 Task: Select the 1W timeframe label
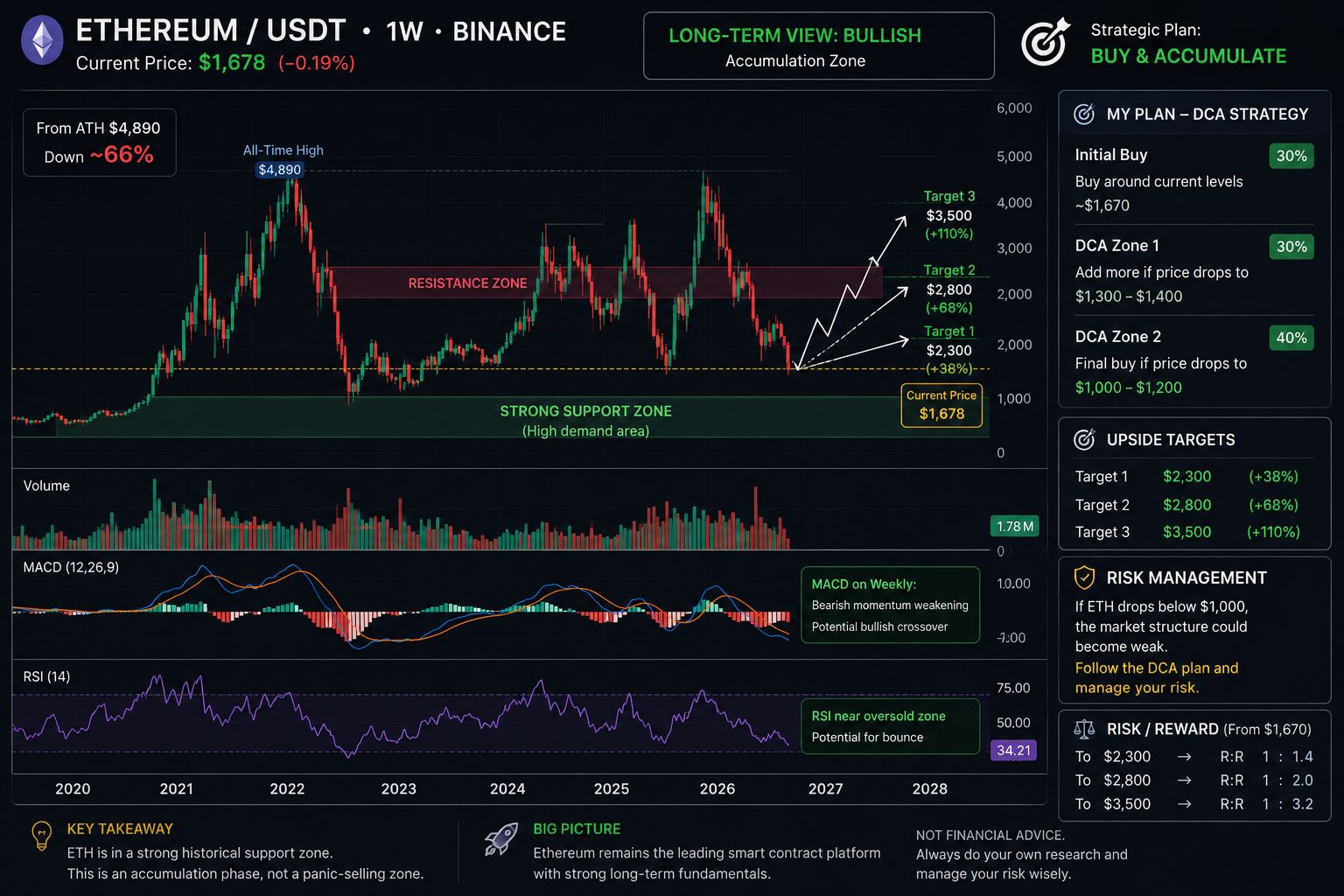pos(404,31)
